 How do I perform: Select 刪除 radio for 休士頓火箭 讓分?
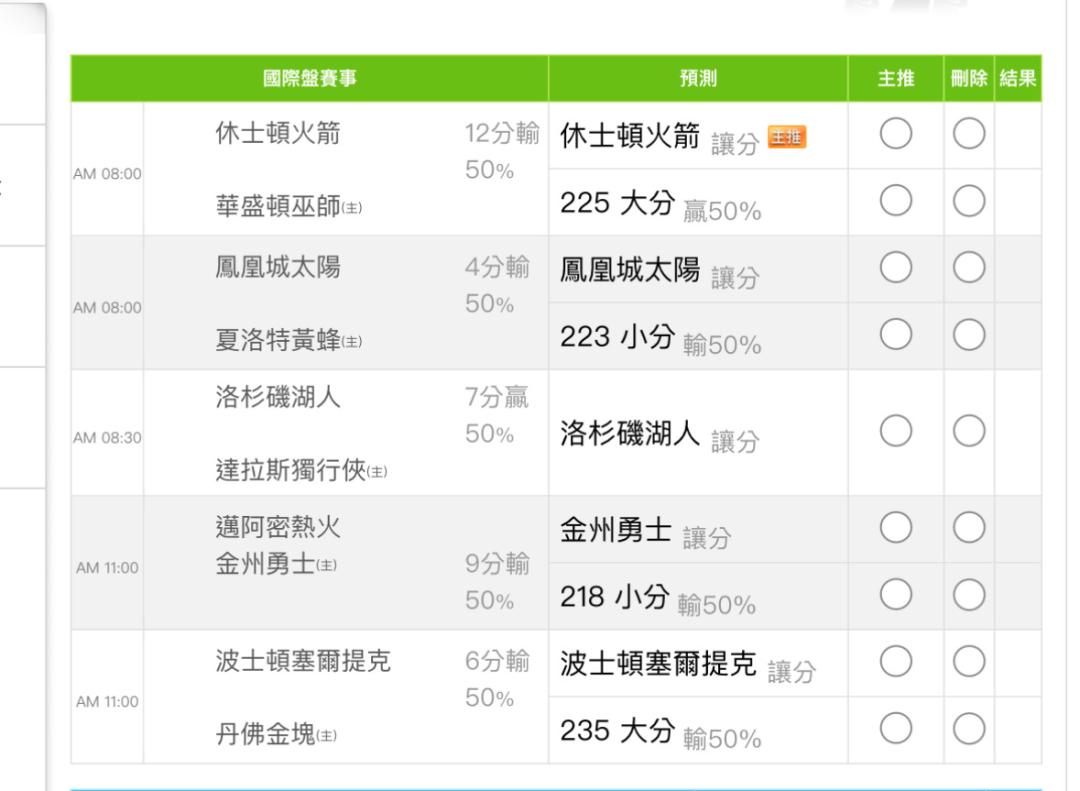[968, 134]
